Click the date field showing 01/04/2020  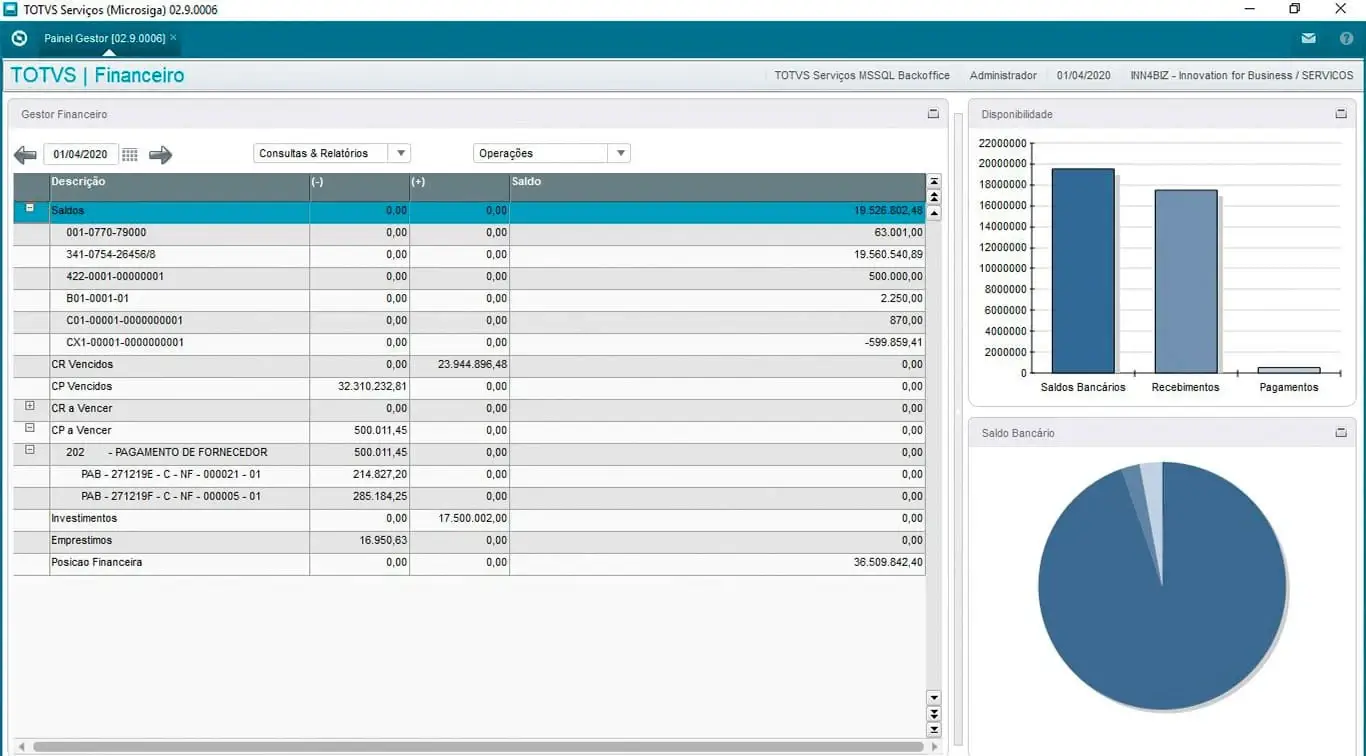(80, 155)
